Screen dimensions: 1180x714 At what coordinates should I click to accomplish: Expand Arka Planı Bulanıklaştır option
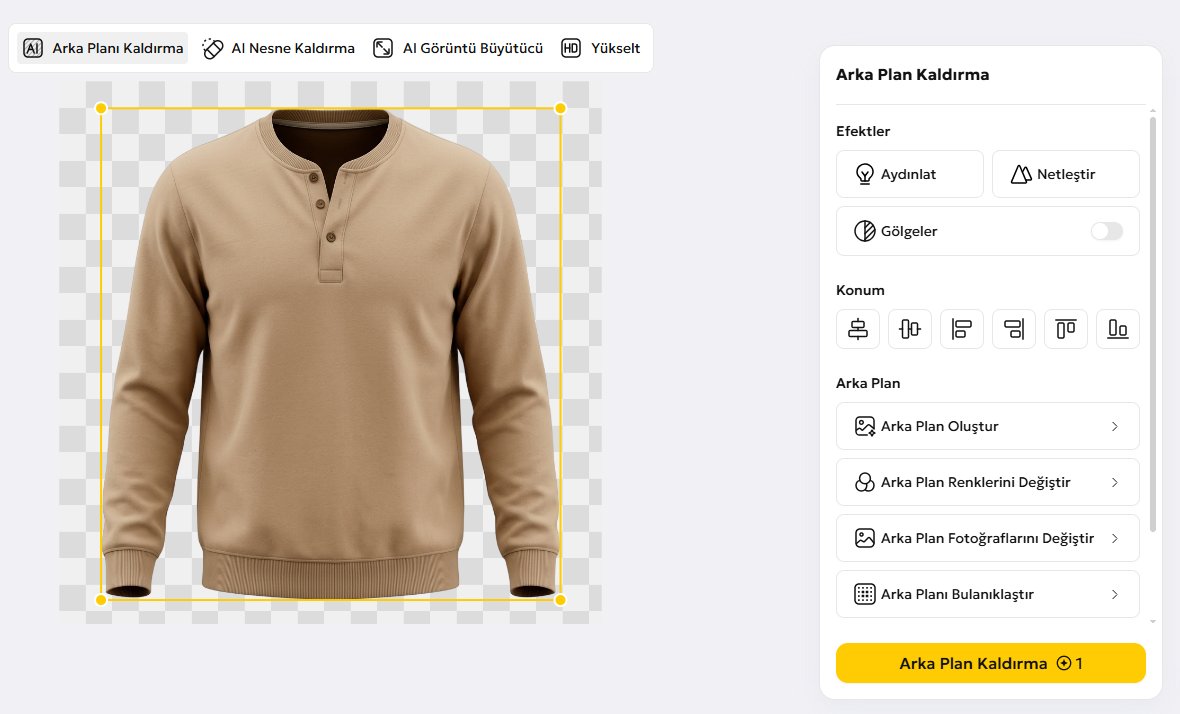click(987, 594)
